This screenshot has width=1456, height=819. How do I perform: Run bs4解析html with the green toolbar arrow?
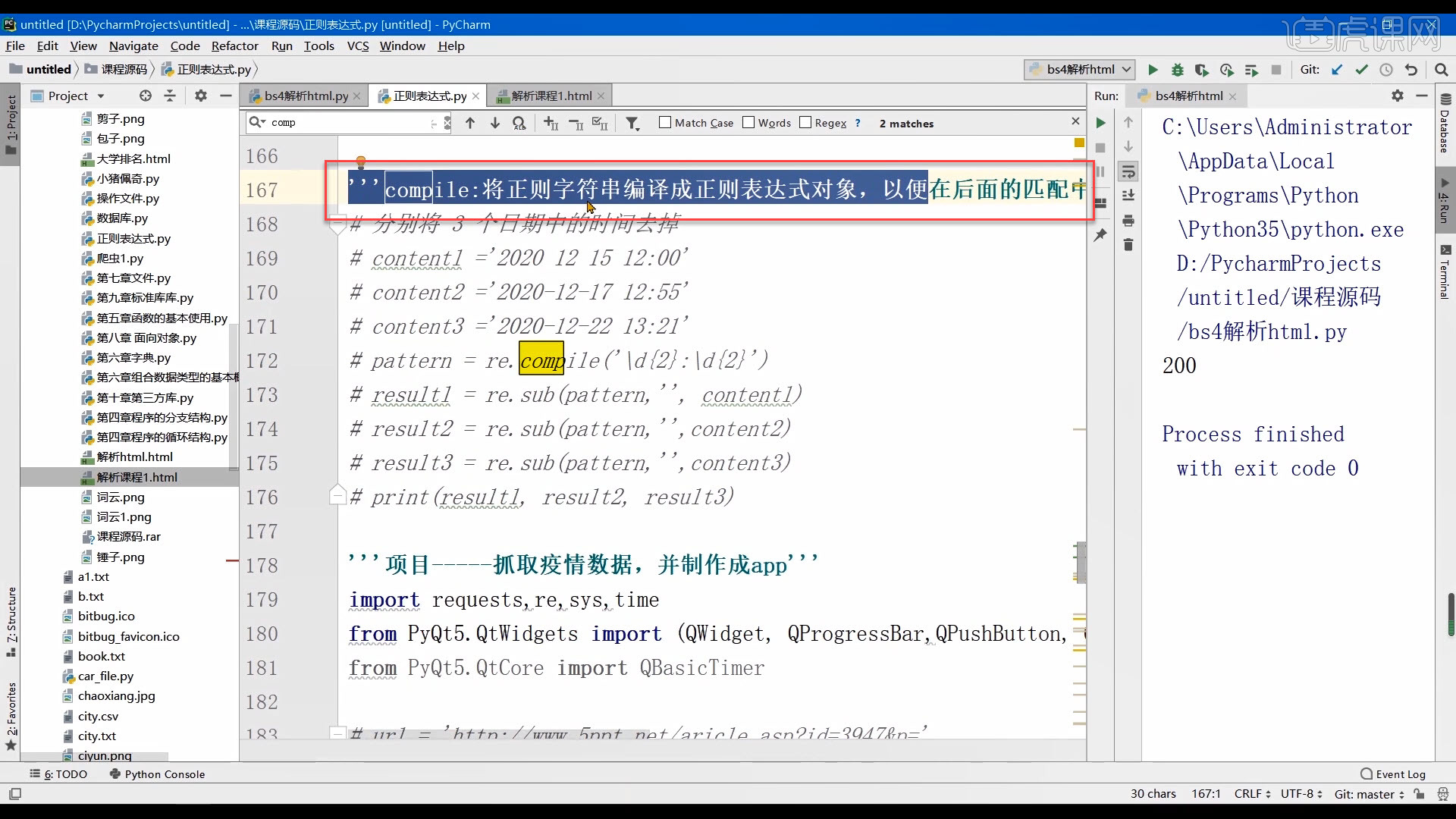(1153, 70)
